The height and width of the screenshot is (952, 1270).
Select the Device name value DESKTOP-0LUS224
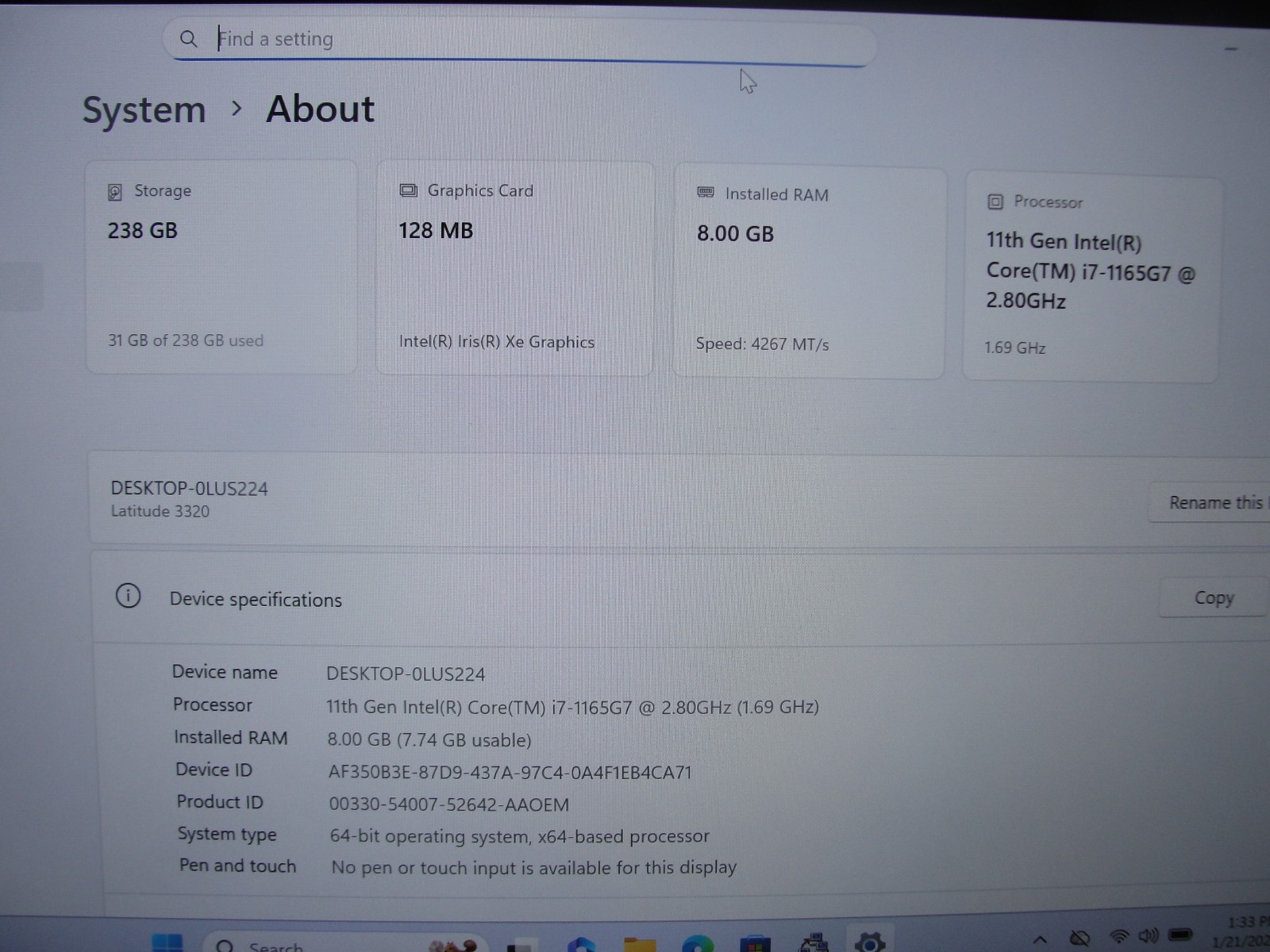[x=406, y=674]
